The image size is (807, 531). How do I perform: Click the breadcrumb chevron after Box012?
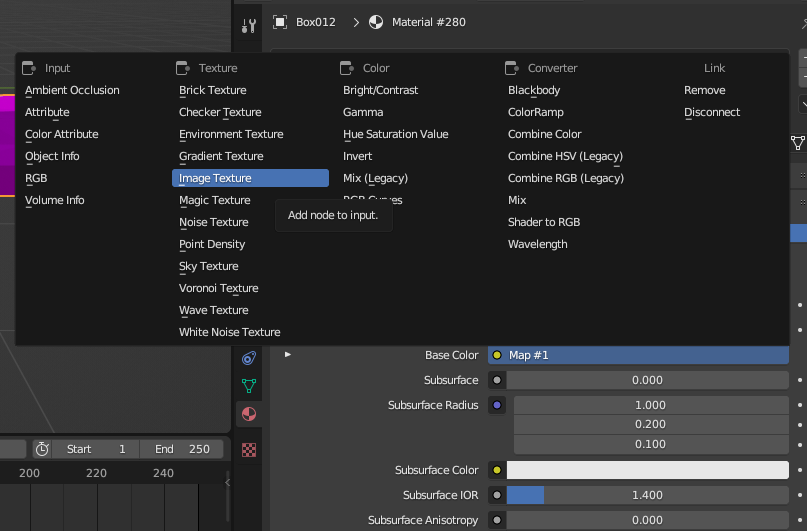(356, 22)
